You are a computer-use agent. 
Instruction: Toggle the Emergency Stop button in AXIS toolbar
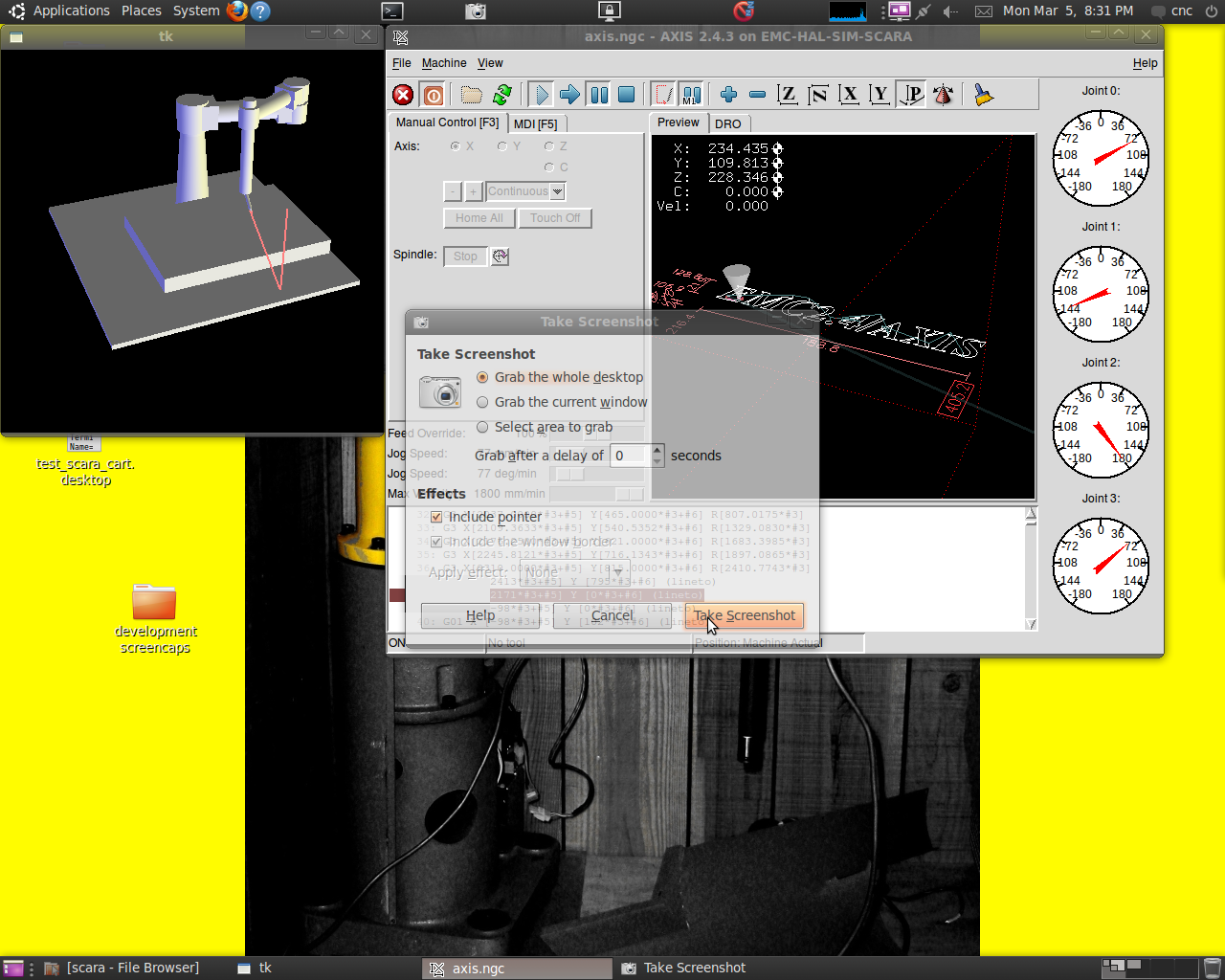click(x=403, y=95)
